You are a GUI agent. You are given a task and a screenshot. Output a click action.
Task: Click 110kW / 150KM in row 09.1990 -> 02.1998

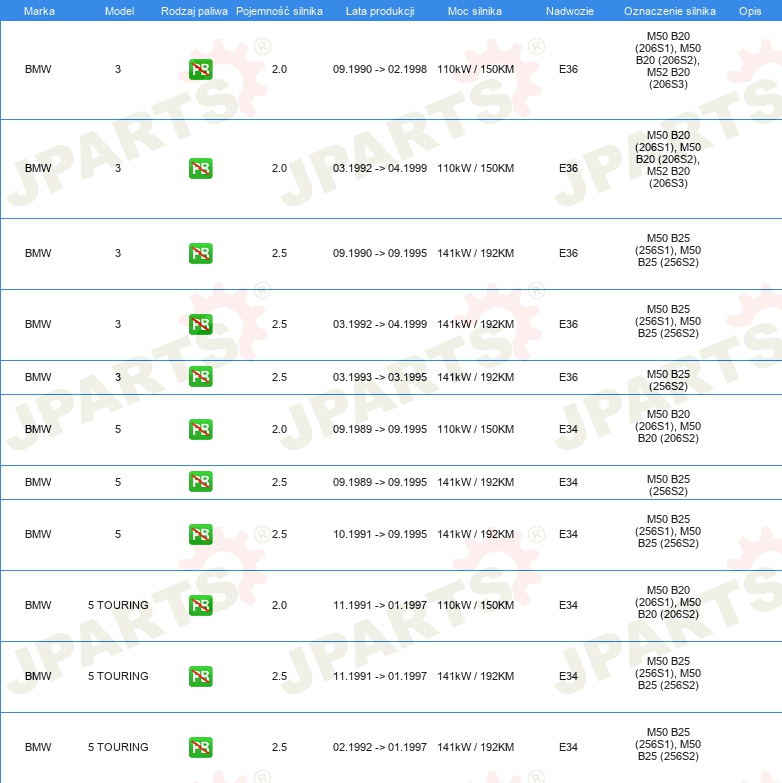pos(475,69)
